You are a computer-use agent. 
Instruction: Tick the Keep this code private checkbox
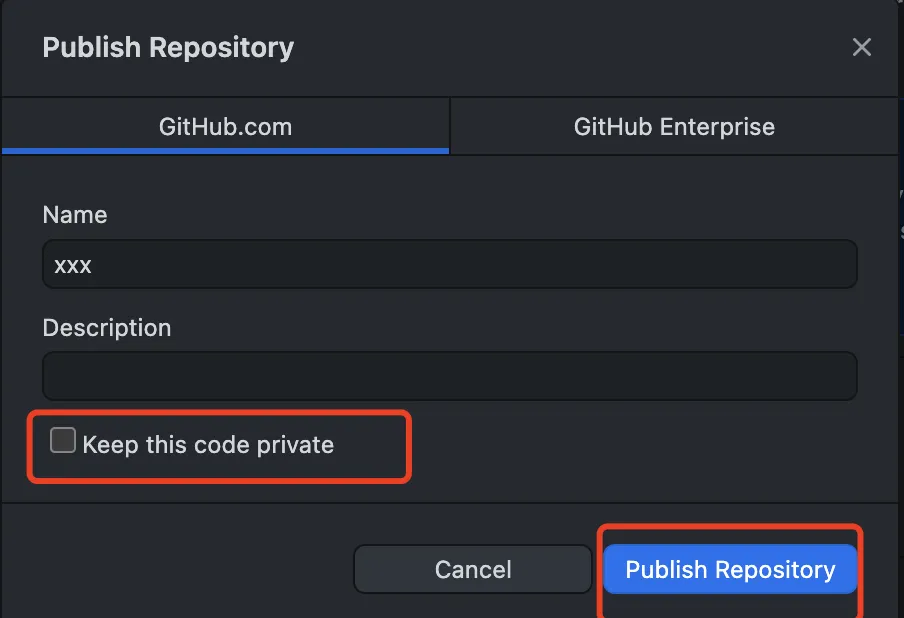click(x=63, y=440)
